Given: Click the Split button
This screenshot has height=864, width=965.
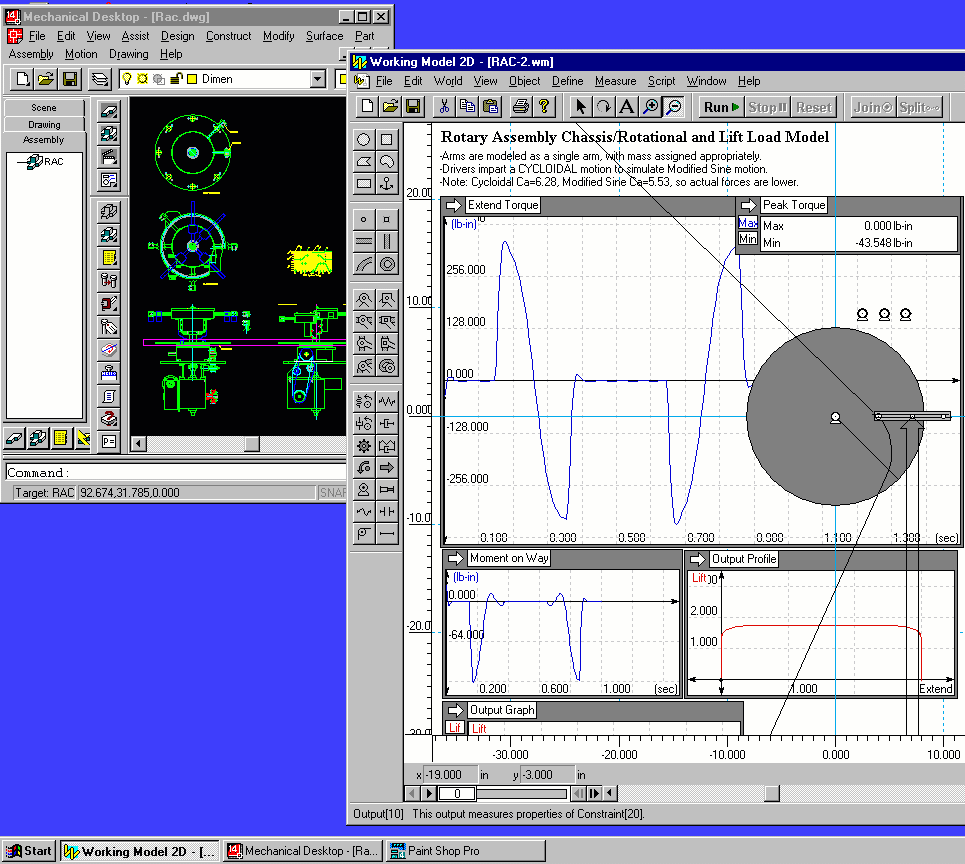Looking at the screenshot, I should pos(919,107).
